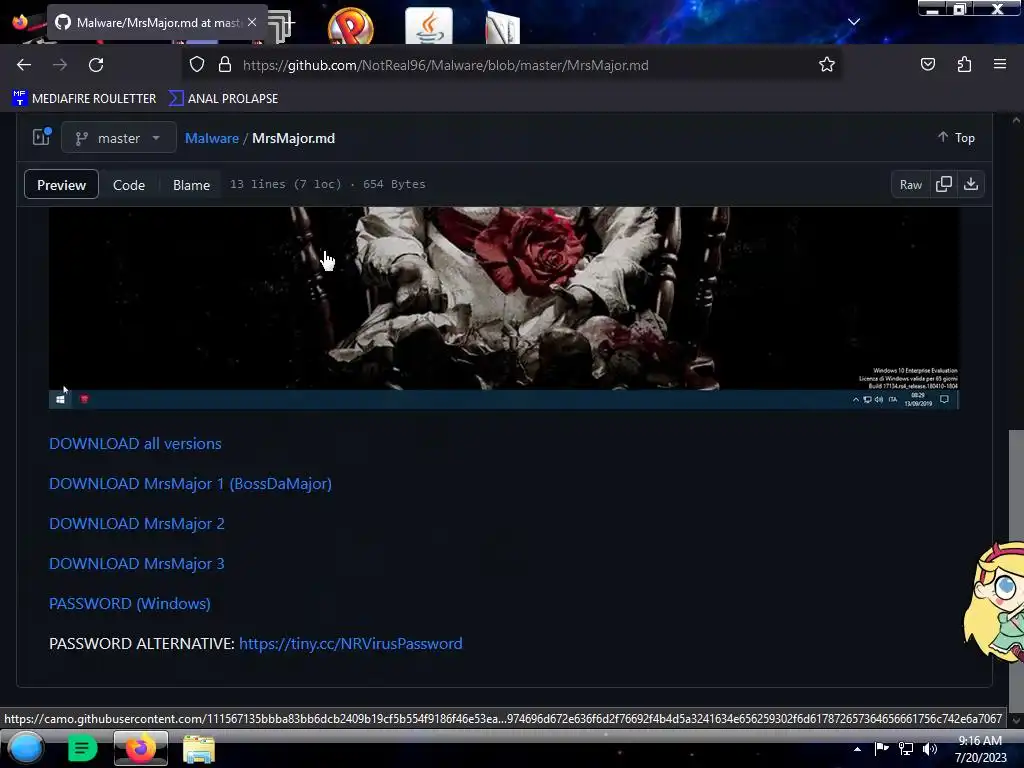Open the Action Center flag icon
1024x768 pixels.
click(x=882, y=748)
